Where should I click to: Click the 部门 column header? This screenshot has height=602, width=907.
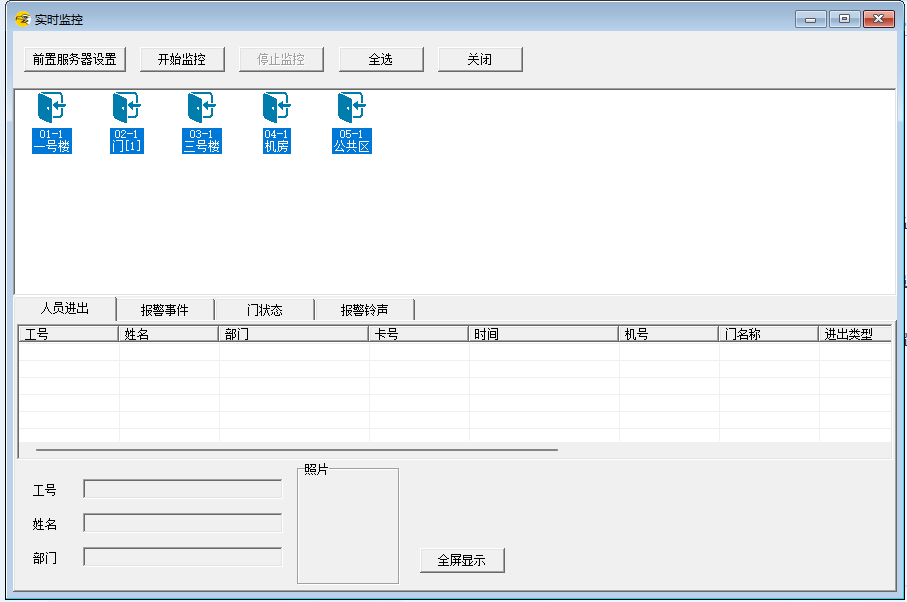click(x=293, y=334)
